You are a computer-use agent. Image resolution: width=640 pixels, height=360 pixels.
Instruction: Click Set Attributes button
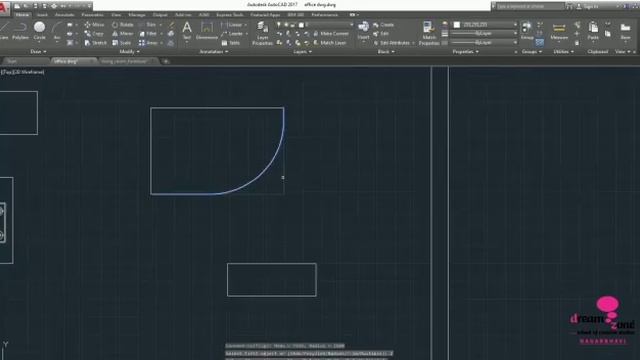393,43
